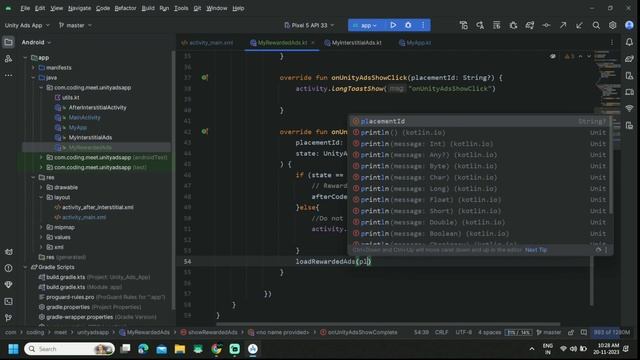
Task: Open the user account avatar
Action: point(629,25)
